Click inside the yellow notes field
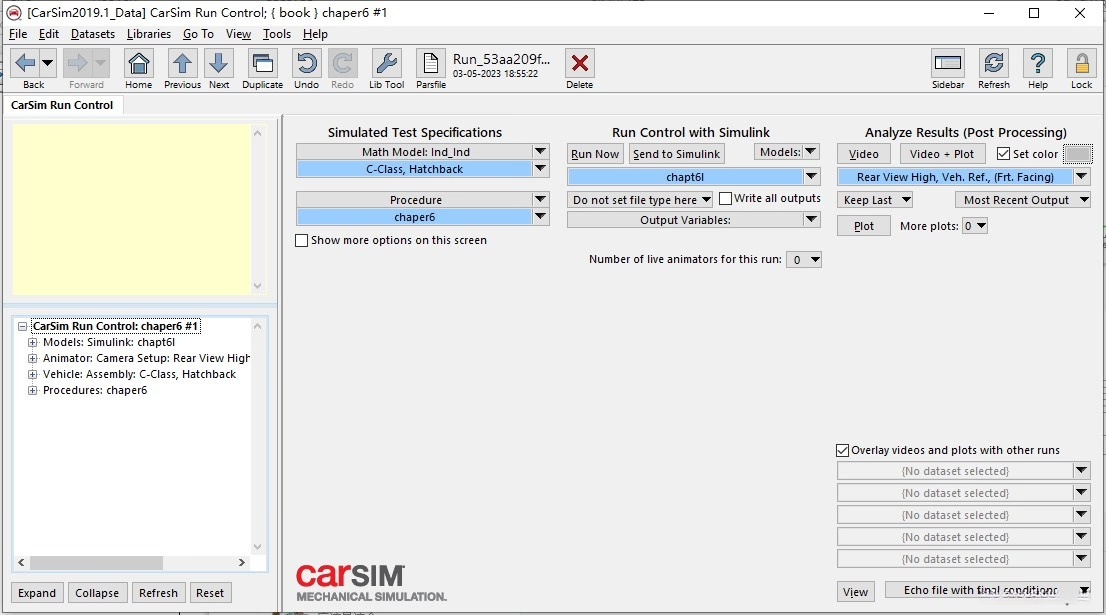The image size is (1106, 615). [x=132, y=209]
